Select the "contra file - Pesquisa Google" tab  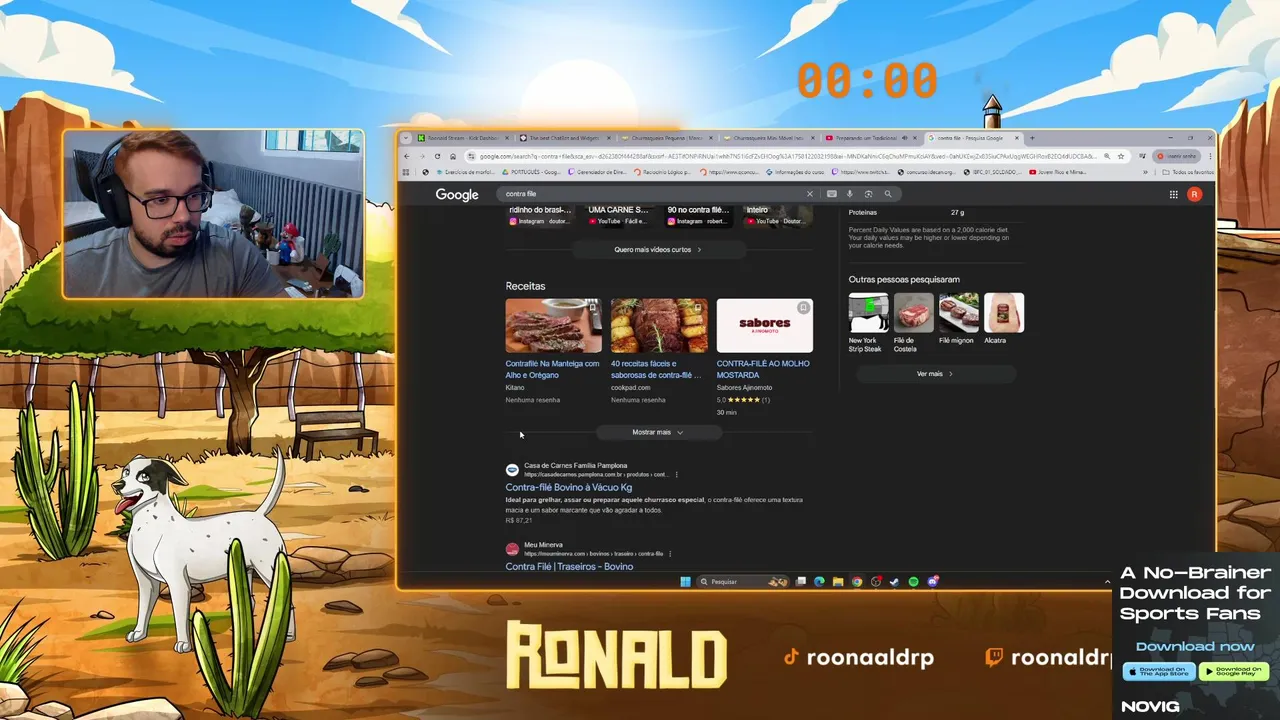point(973,138)
